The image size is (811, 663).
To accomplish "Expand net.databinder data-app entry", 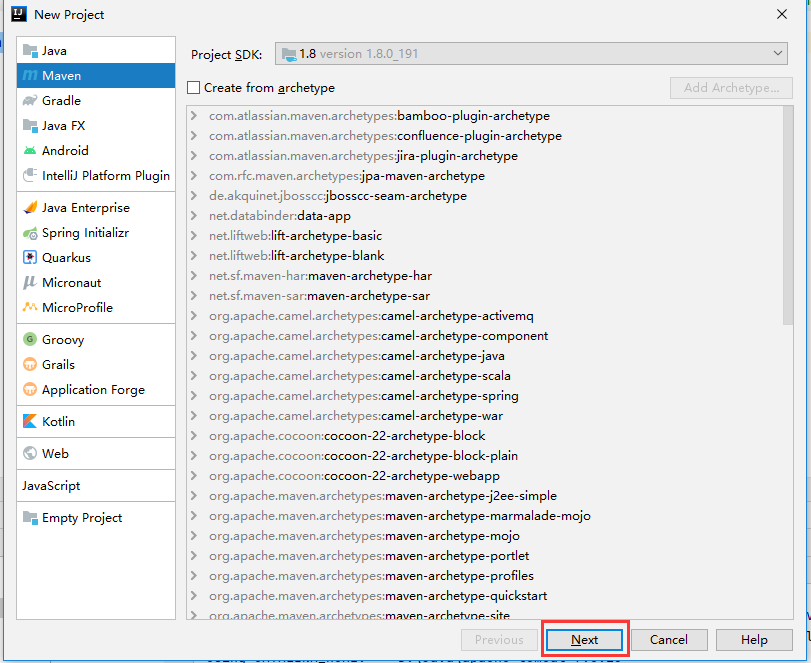I will click(194, 216).
